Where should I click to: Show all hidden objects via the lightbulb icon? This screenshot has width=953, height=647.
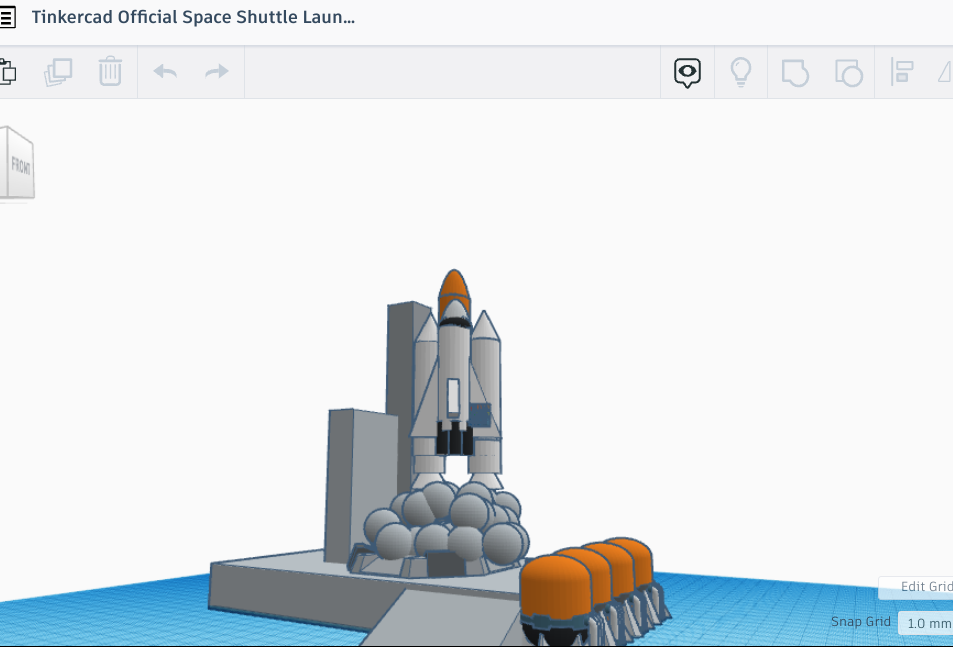[741, 72]
